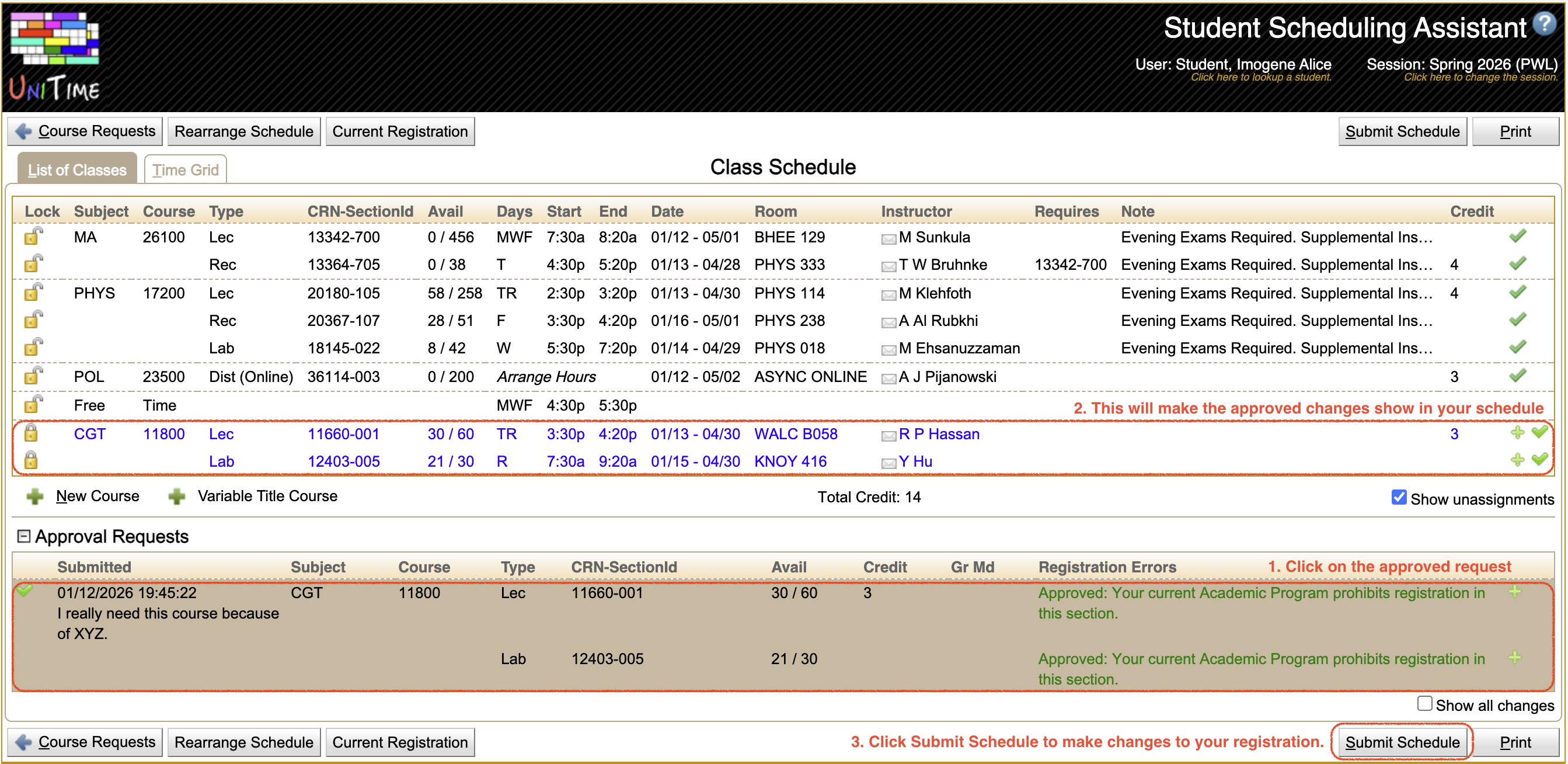Click the Submit Schedule button
Image resolution: width=1568 pixels, height=764 pixels.
pos(1402,131)
